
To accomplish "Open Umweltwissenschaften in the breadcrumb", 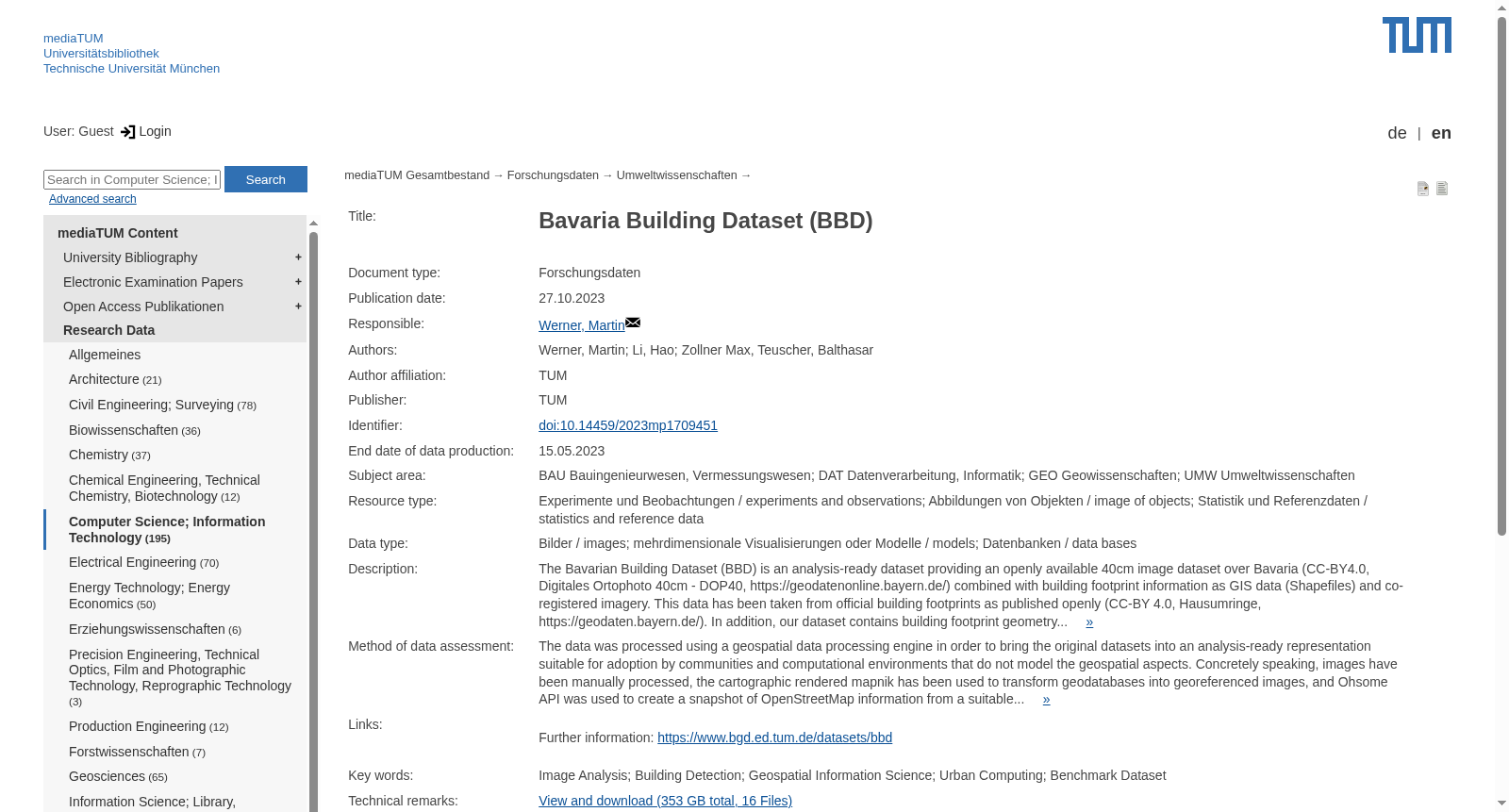I will click(676, 175).
